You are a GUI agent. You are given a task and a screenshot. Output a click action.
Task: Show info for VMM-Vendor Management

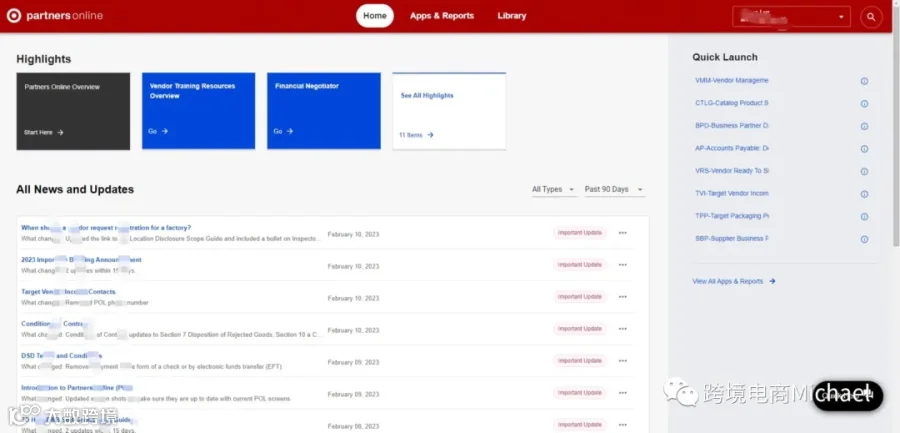tap(864, 81)
